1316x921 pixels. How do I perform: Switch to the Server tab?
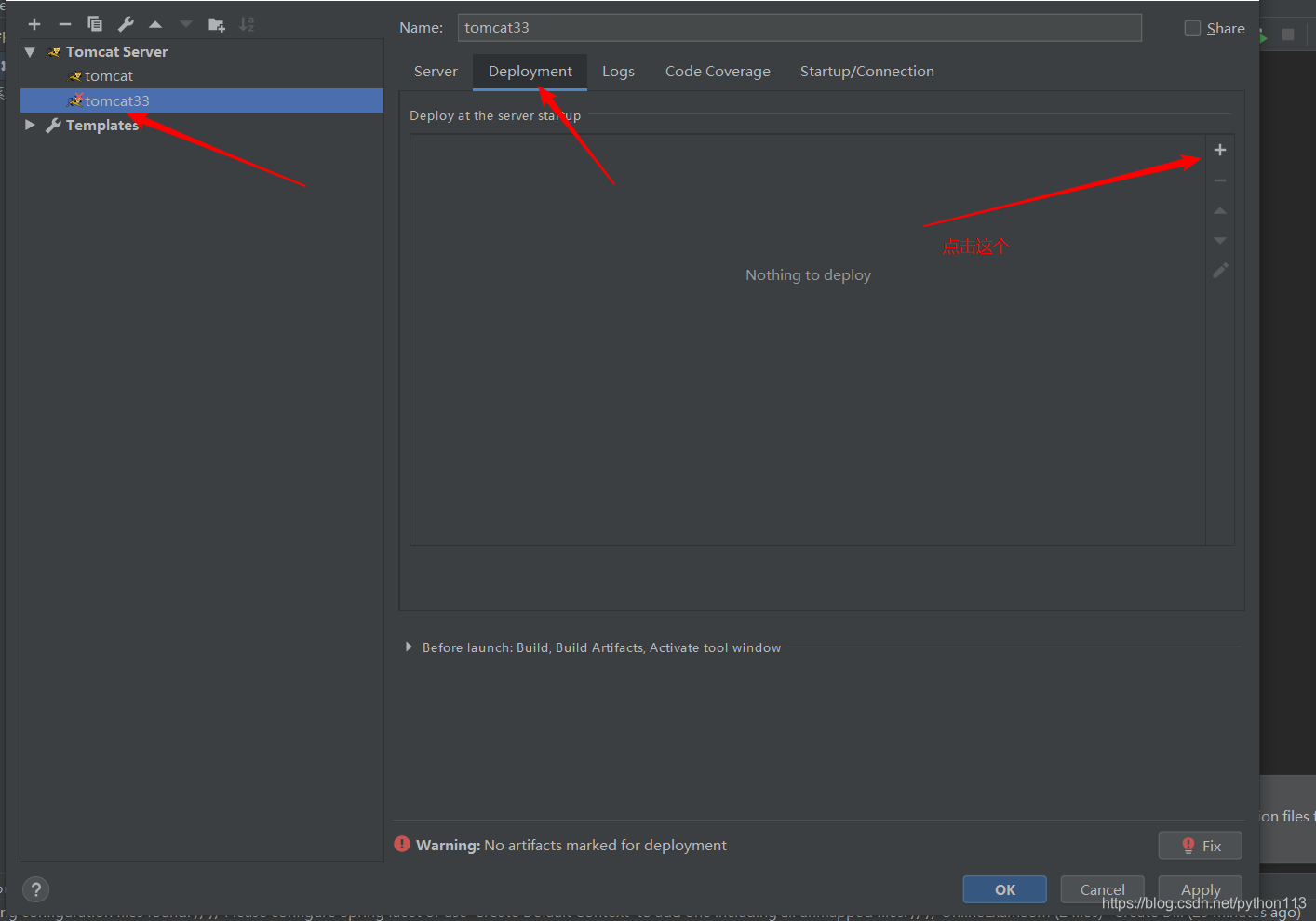[x=436, y=72]
